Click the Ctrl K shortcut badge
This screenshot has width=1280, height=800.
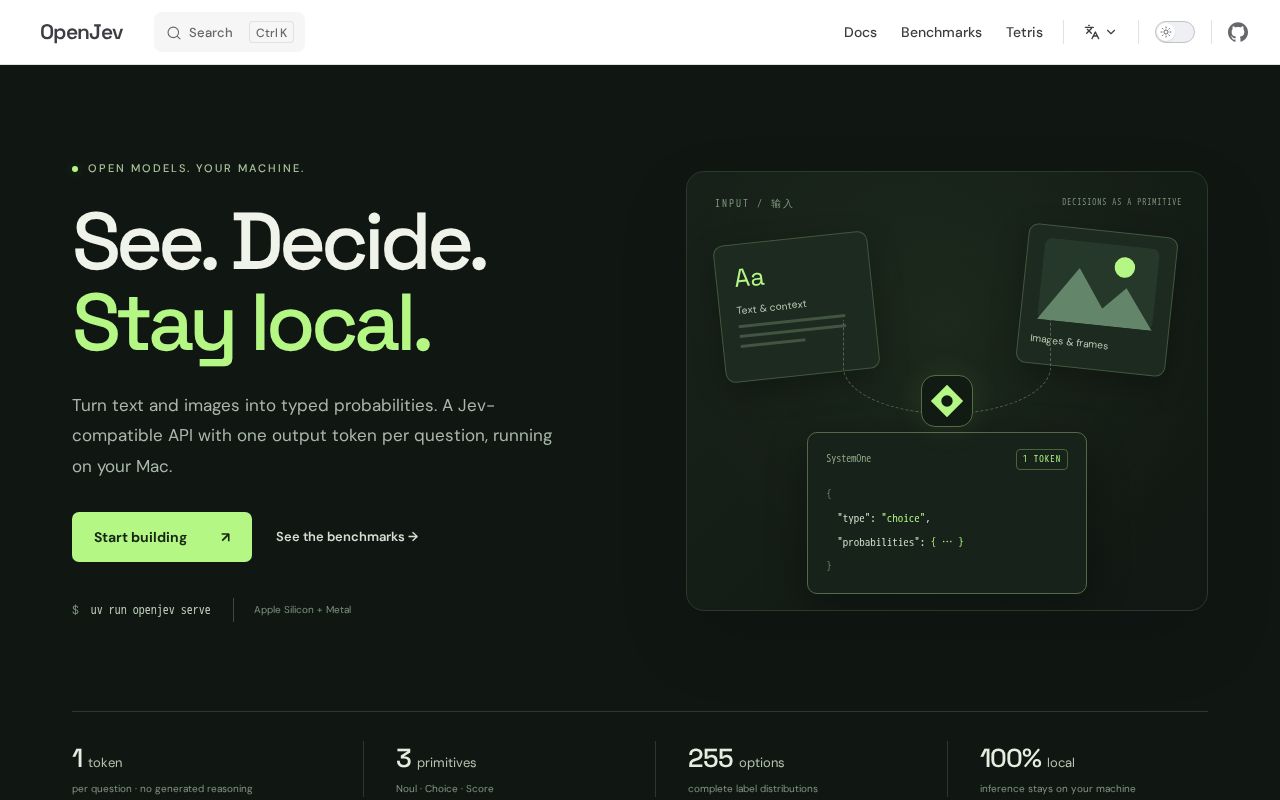271,33
